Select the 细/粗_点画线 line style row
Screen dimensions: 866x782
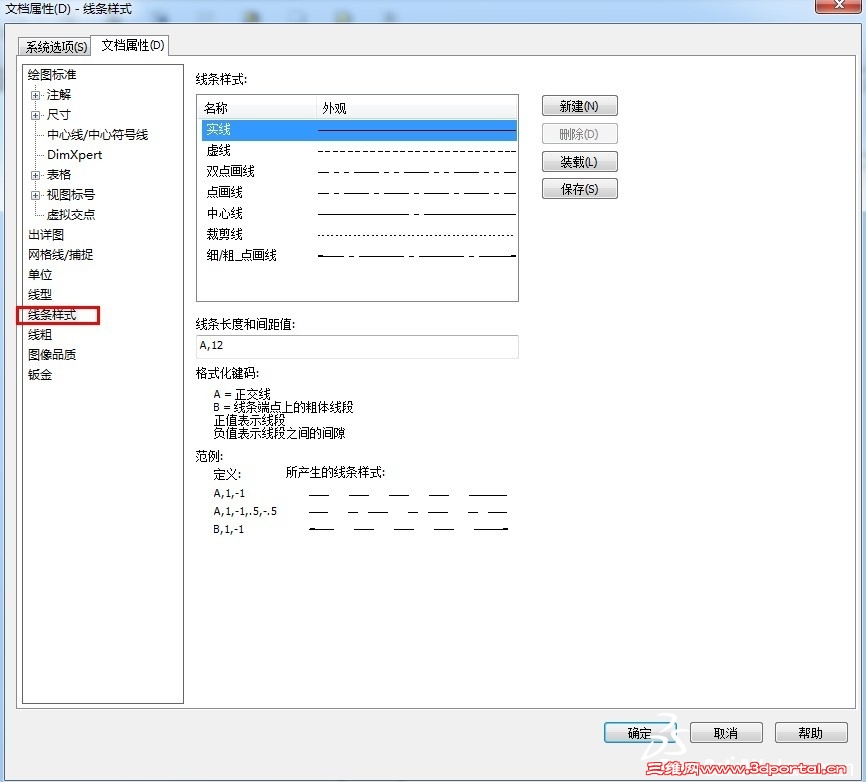359,256
